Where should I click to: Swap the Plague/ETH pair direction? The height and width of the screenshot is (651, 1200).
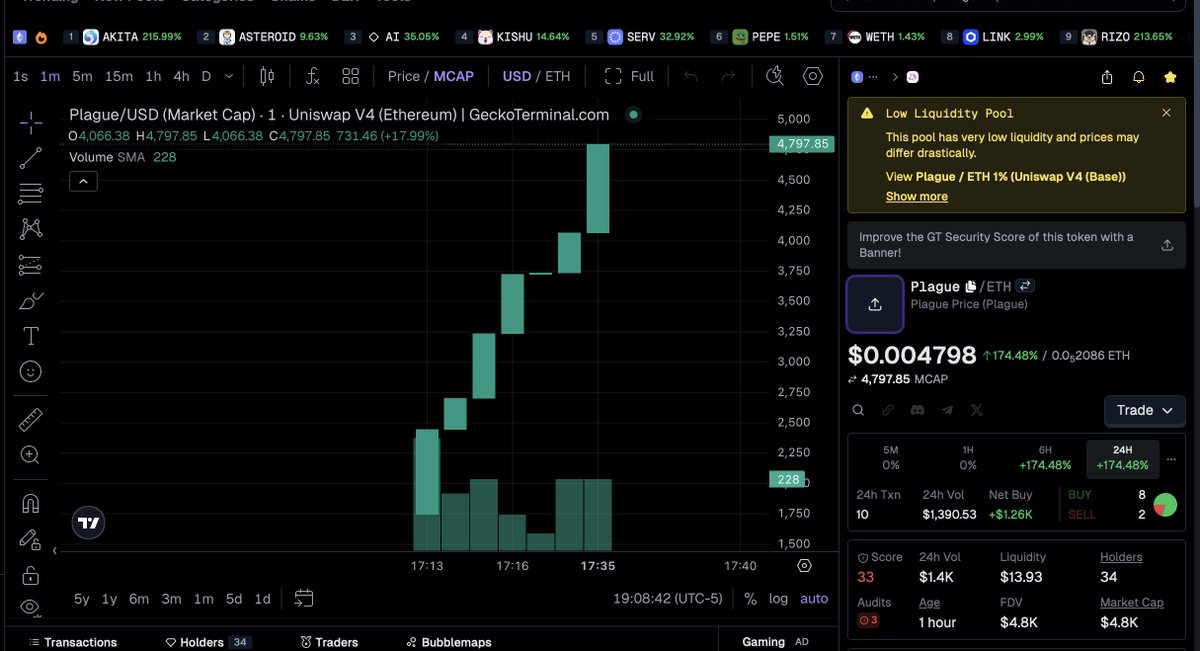click(x=1025, y=286)
